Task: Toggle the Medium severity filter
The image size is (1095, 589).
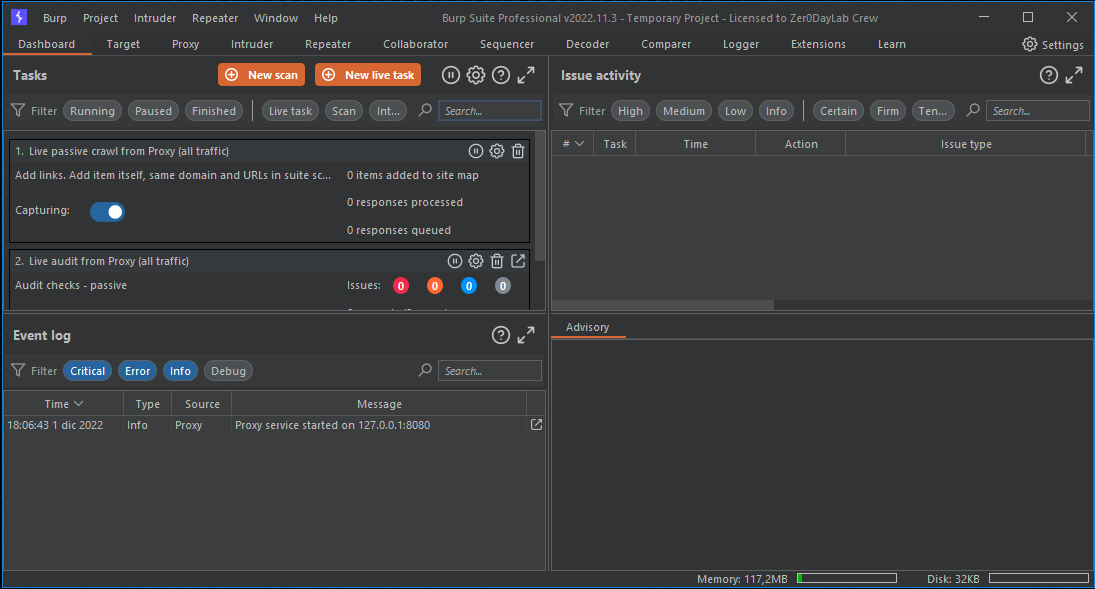Action: click(x=684, y=111)
